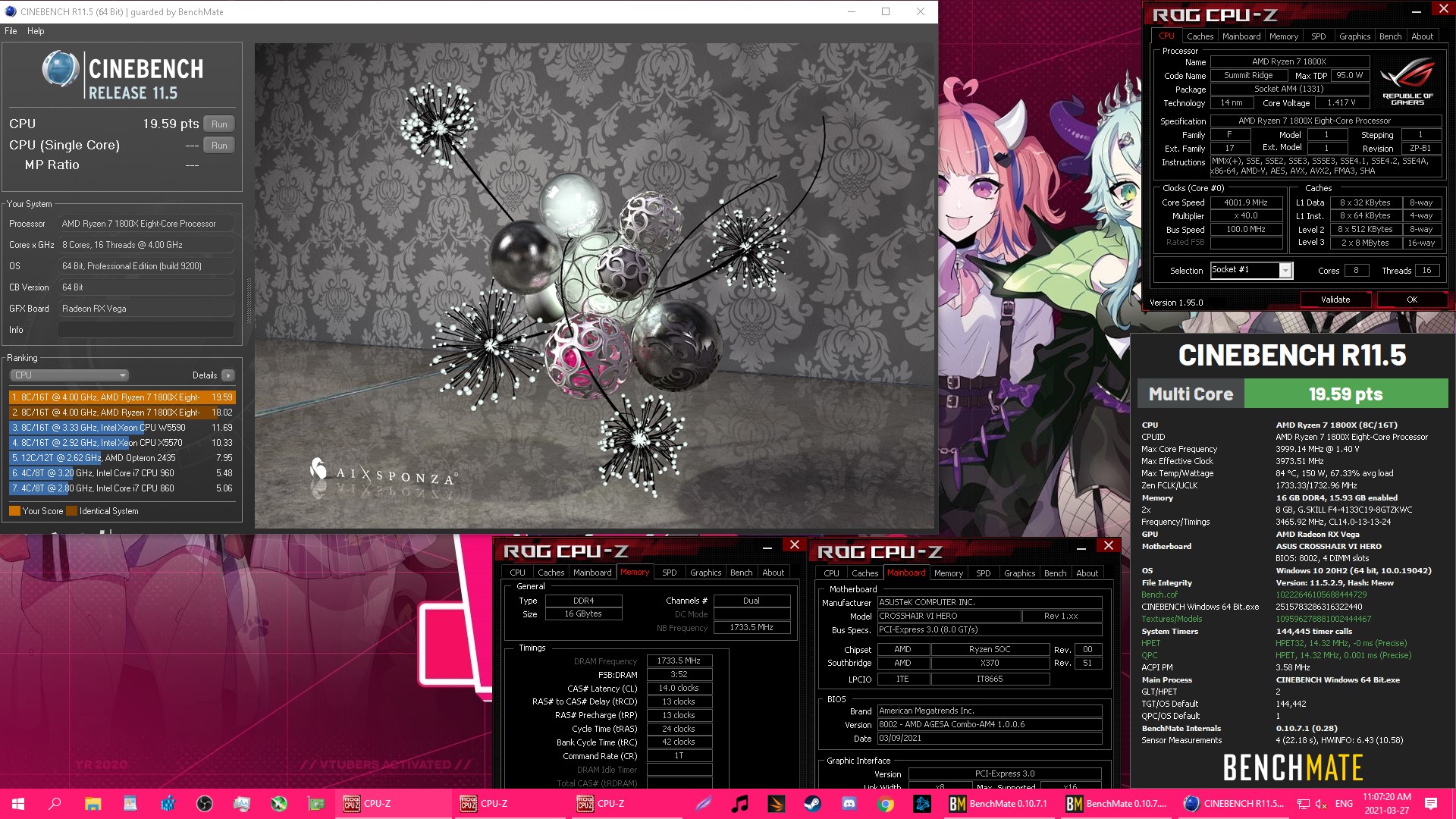This screenshot has width=1456, height=819.
Task: Switch to first BenchMate 0.10.7.1 taskbar window
Action: (999, 804)
